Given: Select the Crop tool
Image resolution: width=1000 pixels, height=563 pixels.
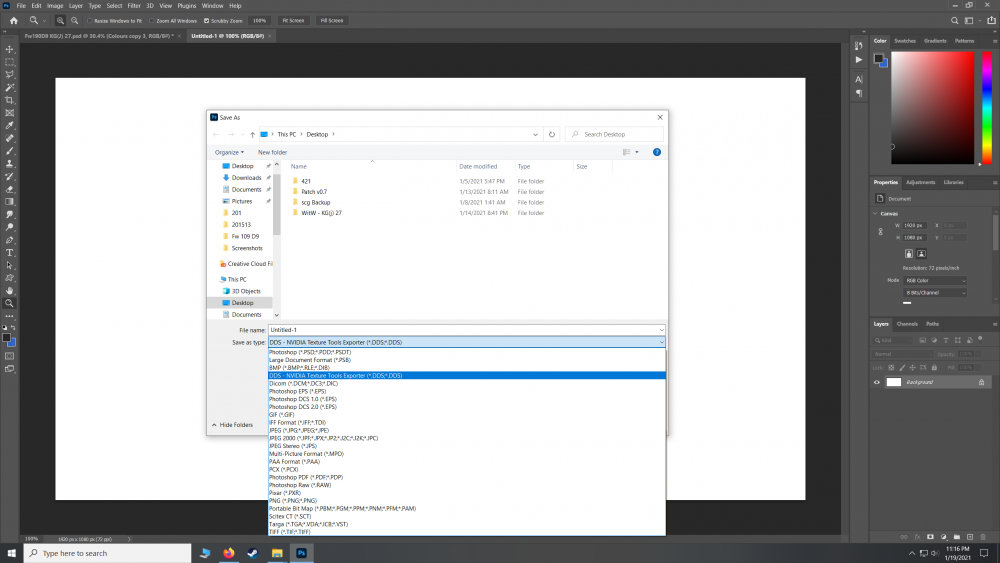Looking at the screenshot, I should pos(10,100).
